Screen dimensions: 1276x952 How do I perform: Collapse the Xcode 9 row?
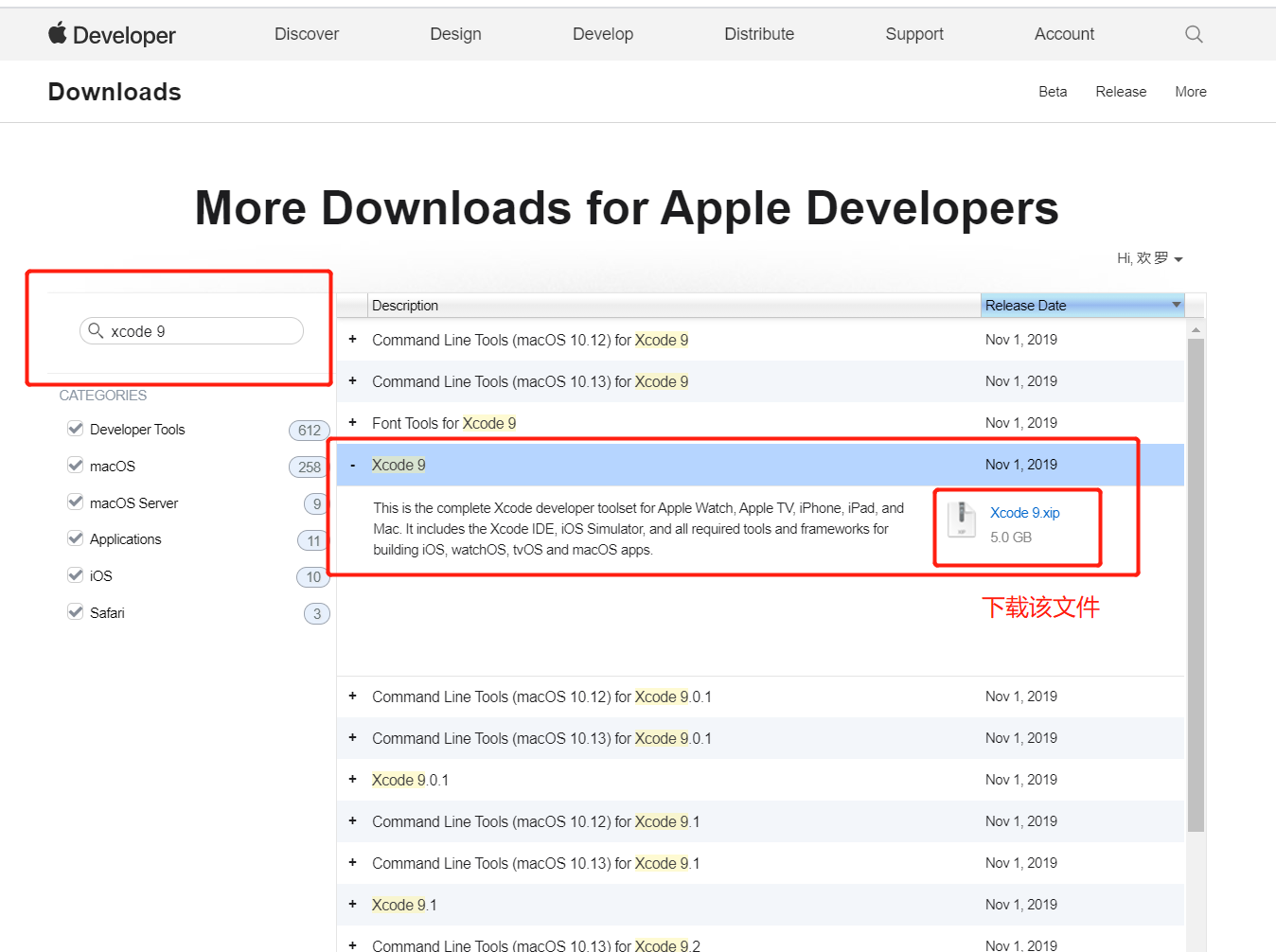[x=352, y=465]
